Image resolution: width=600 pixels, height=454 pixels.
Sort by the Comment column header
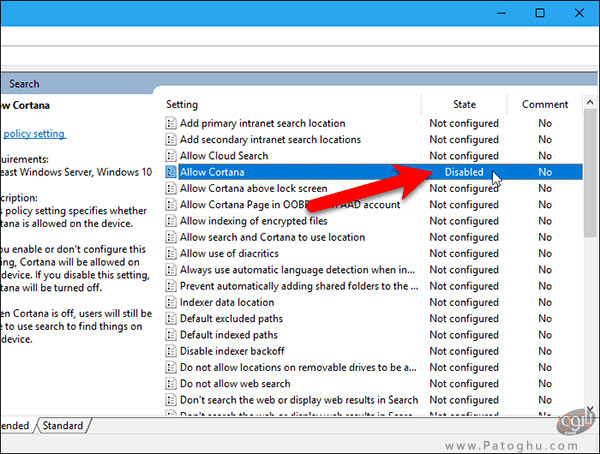(545, 105)
